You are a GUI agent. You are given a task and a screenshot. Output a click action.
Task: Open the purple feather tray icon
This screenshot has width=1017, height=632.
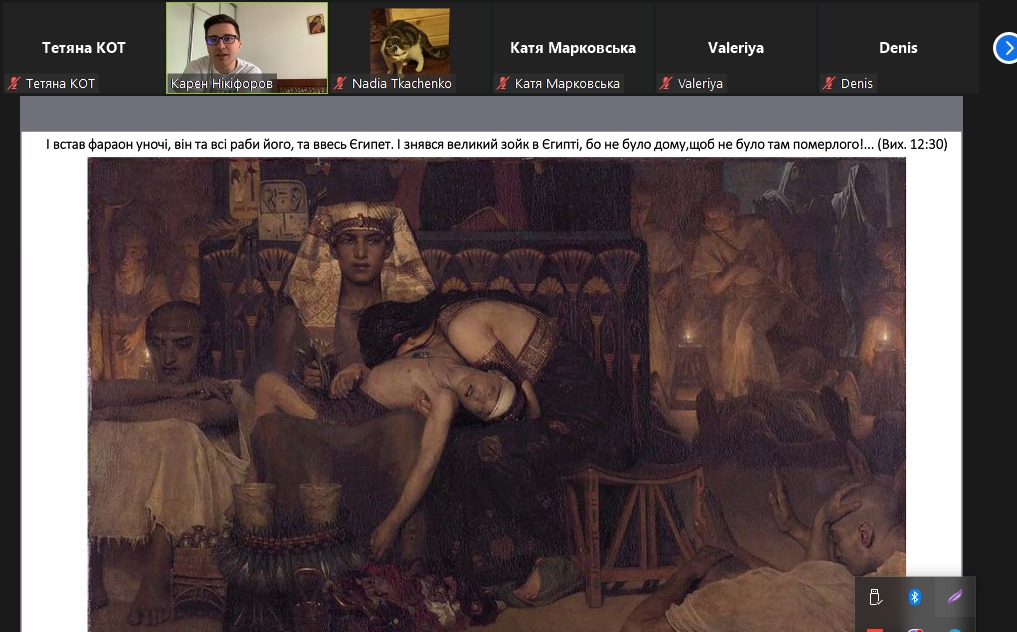tap(954, 596)
